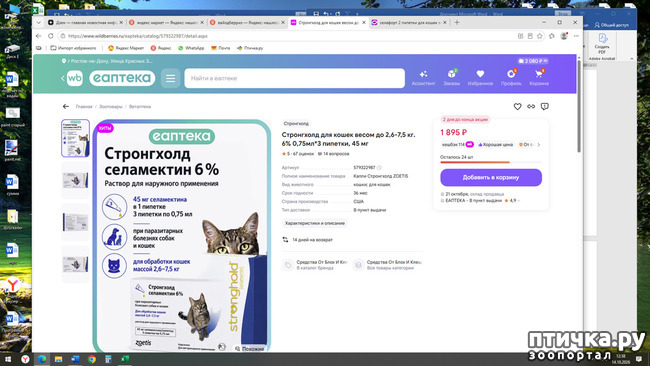
Task: Open Избранное heart in site header
Action: pos(480,78)
